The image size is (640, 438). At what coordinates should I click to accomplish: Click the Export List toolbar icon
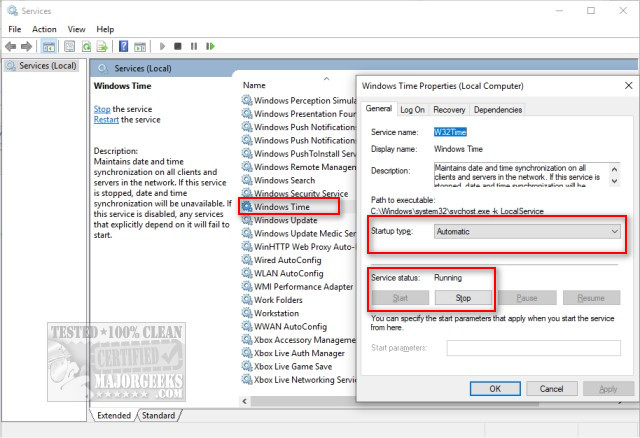(x=102, y=47)
